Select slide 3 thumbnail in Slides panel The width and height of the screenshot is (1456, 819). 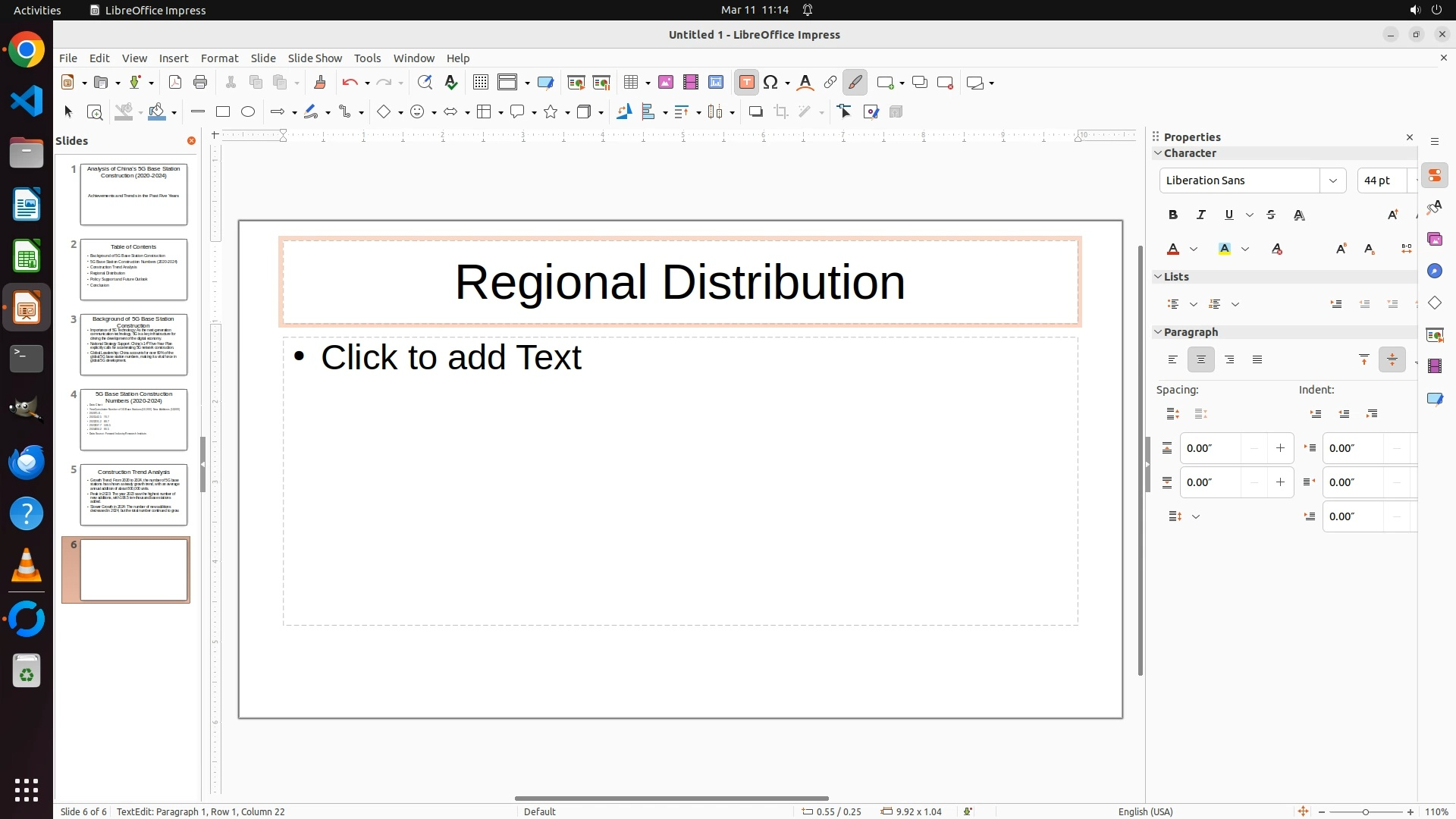pos(133,345)
